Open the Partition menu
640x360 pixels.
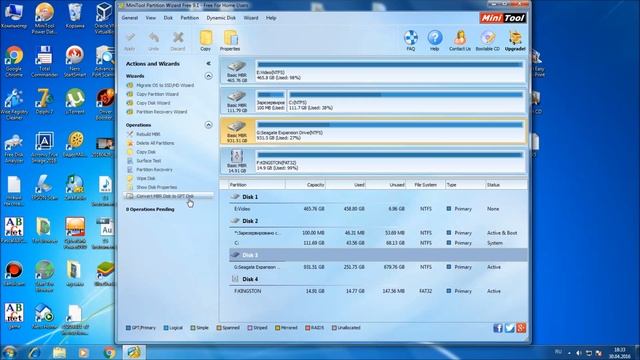pyautogui.click(x=189, y=18)
